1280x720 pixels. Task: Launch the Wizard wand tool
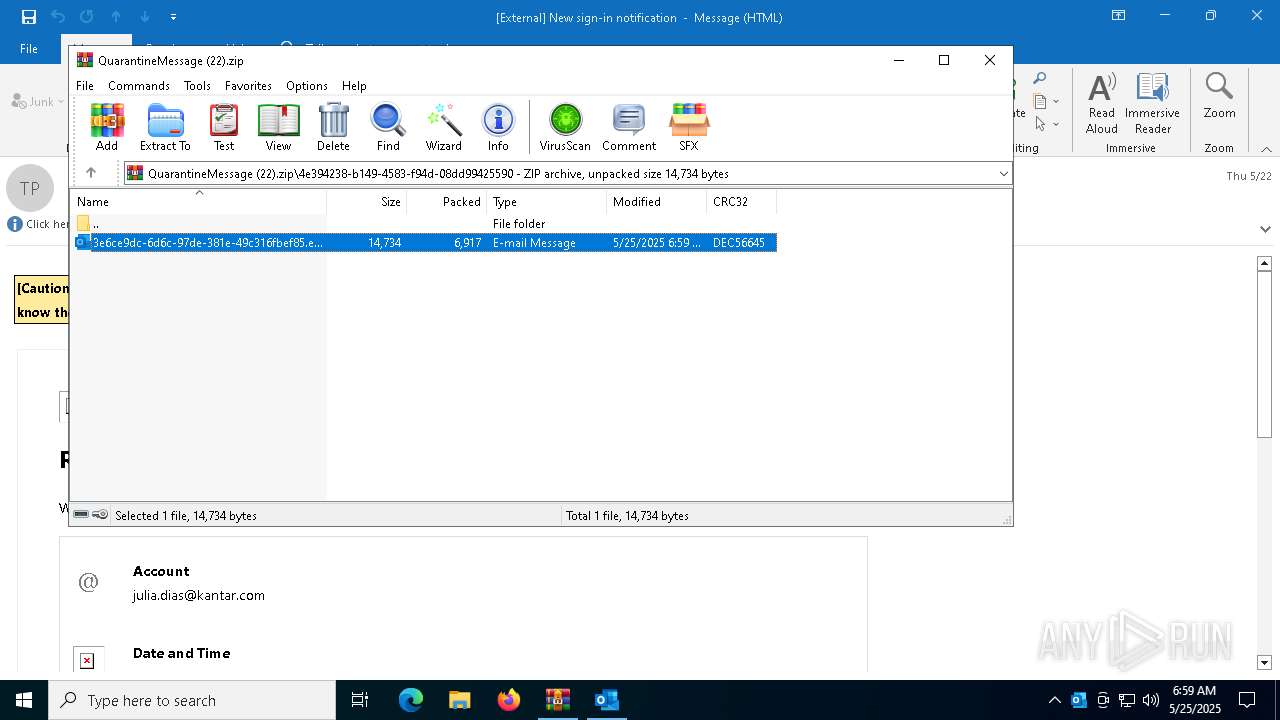[444, 127]
